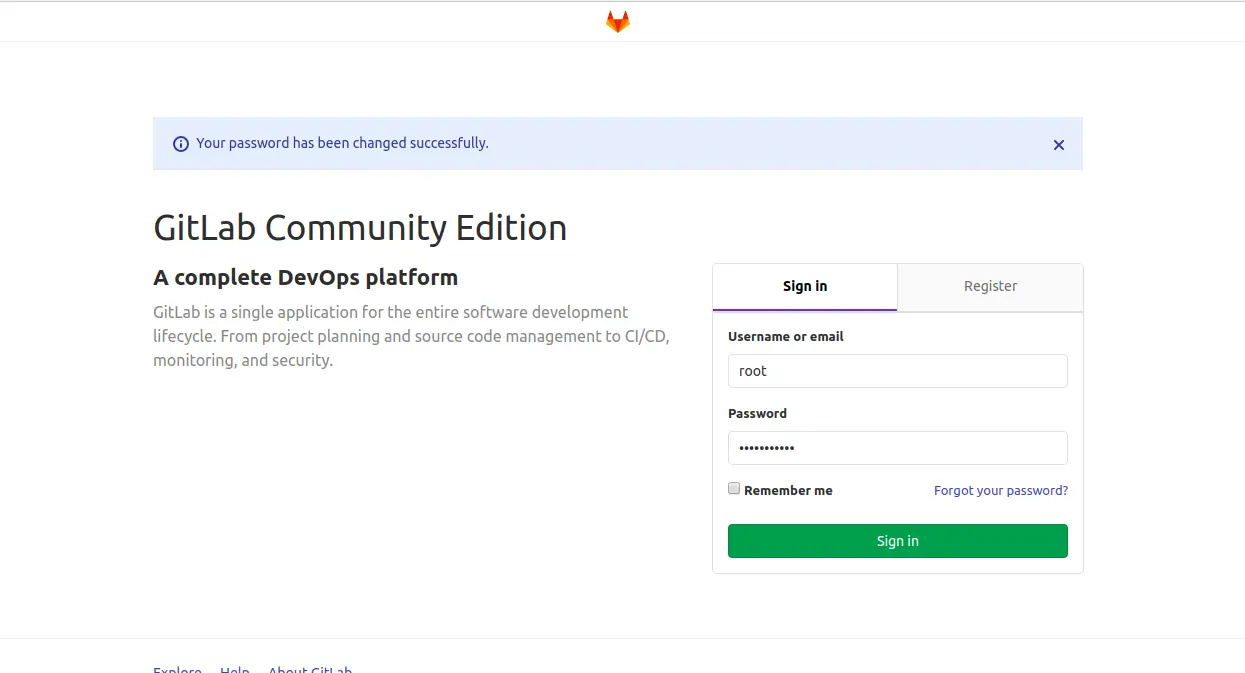The height and width of the screenshot is (673, 1245).
Task: Click the 'Username or email' label
Action: 786,337
